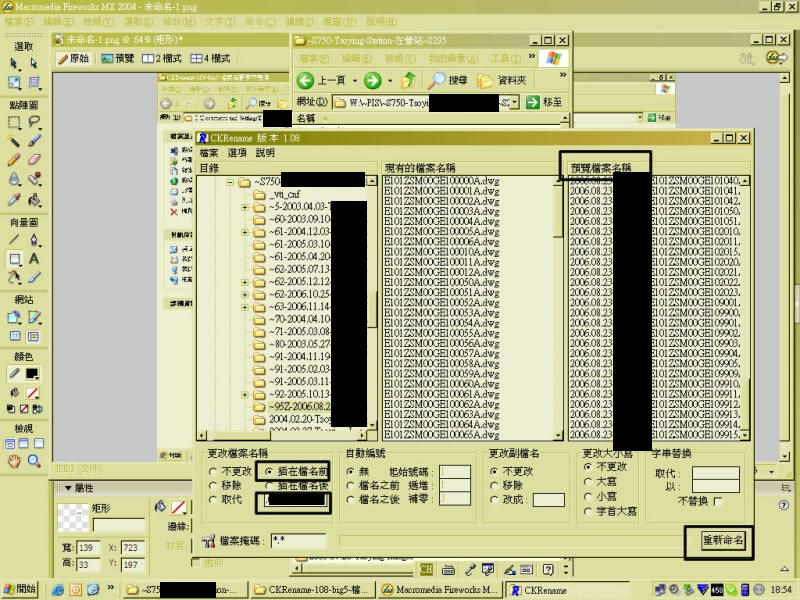The width and height of the screenshot is (800, 600).
Task: Select the Pen tool in Fireworks
Action: (x=34, y=239)
